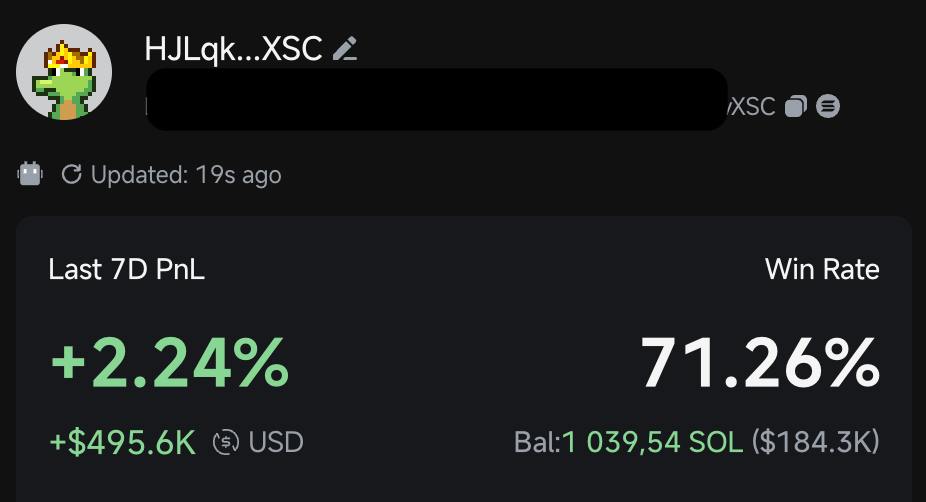This screenshot has height=502, width=926.
Task: Click the Bal: label
Action: 537,442
